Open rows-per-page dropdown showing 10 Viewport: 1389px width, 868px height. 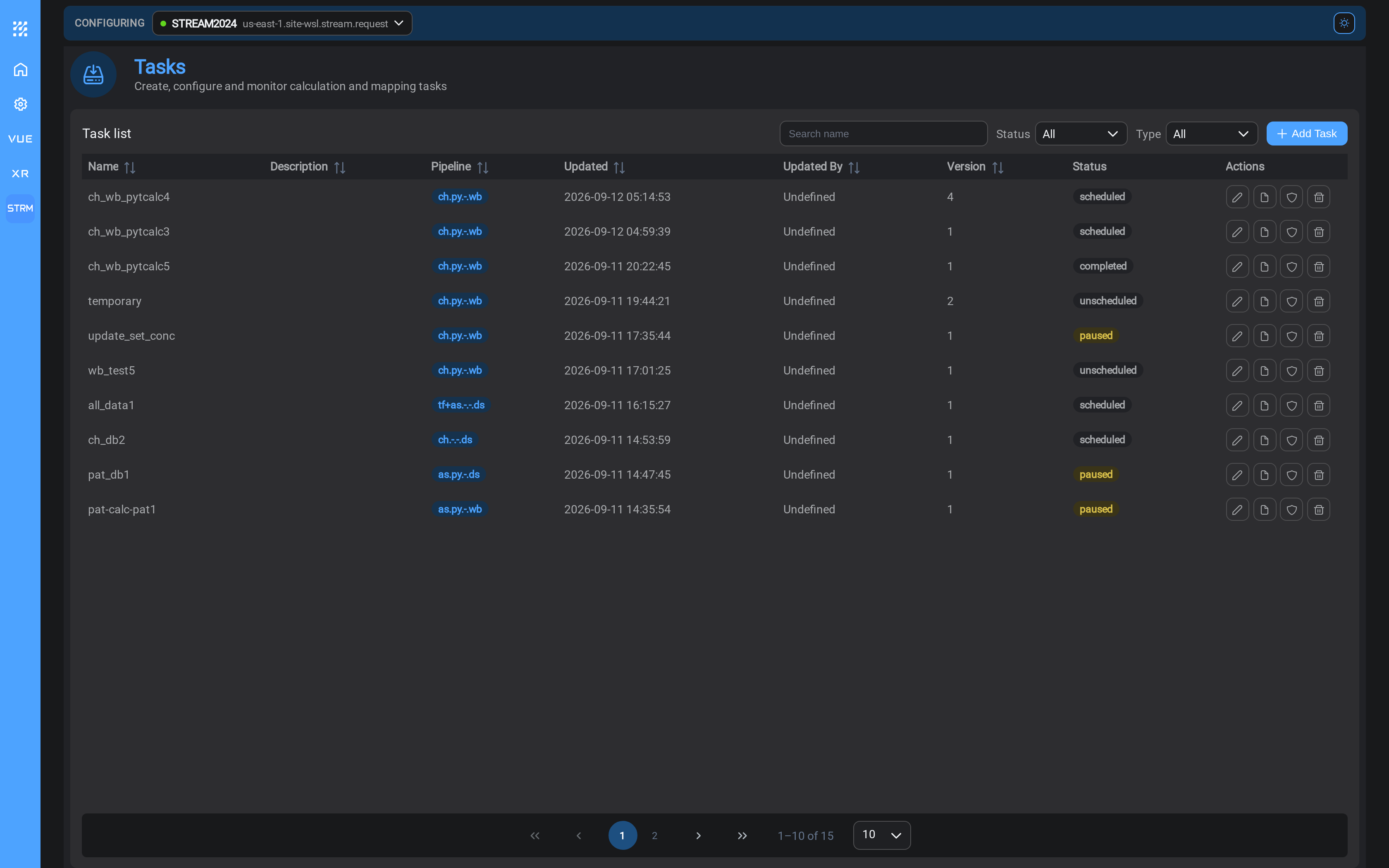[882, 835]
